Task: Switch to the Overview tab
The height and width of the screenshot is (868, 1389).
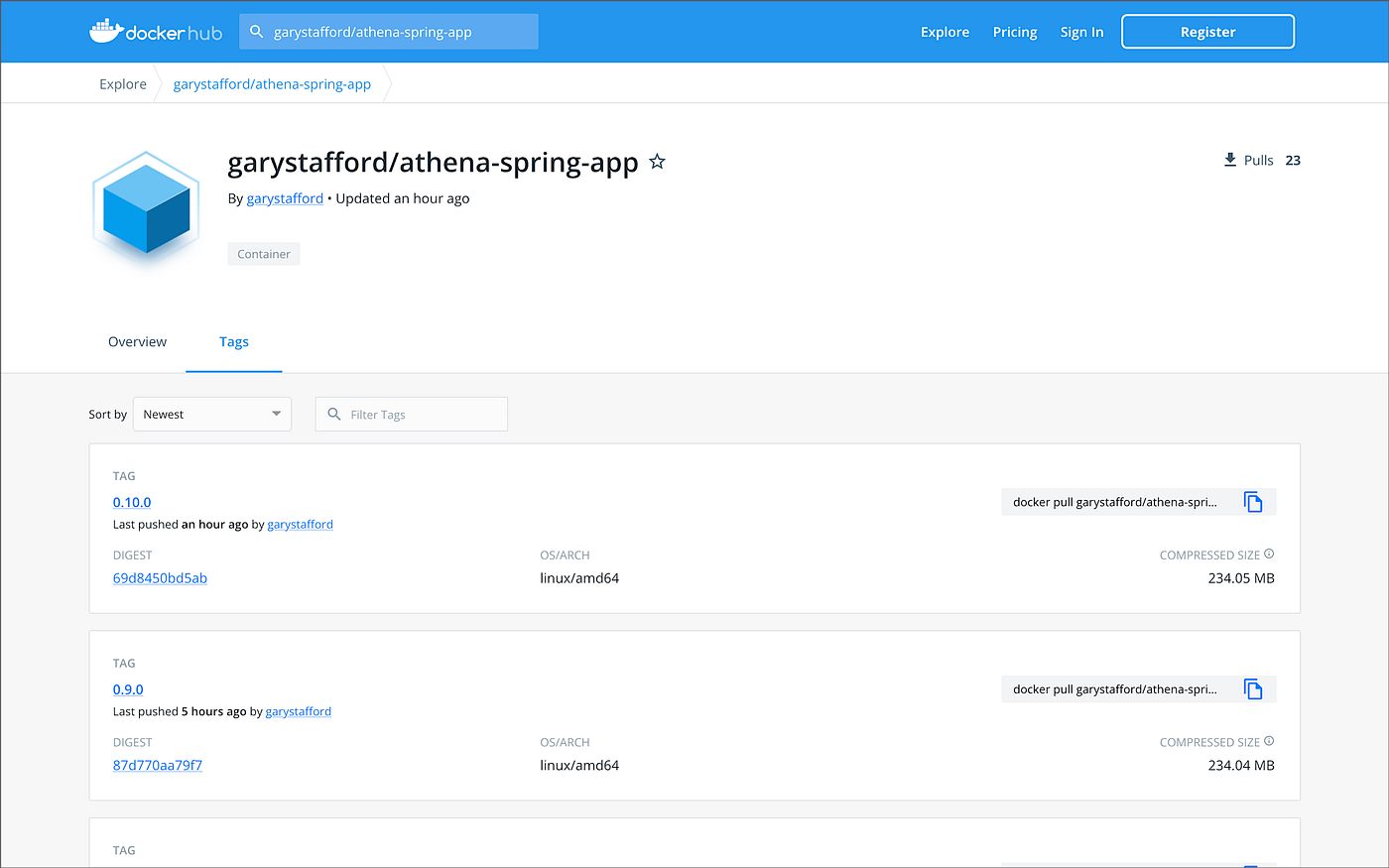Action: [x=137, y=341]
